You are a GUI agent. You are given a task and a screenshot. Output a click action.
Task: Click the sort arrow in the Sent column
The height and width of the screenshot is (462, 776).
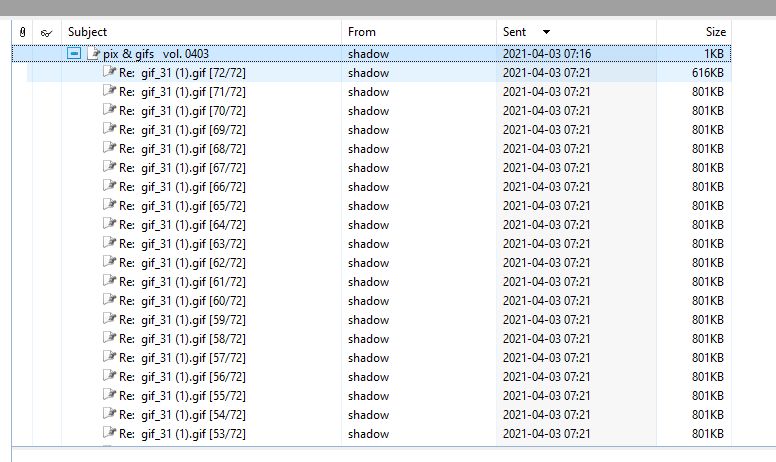(545, 32)
